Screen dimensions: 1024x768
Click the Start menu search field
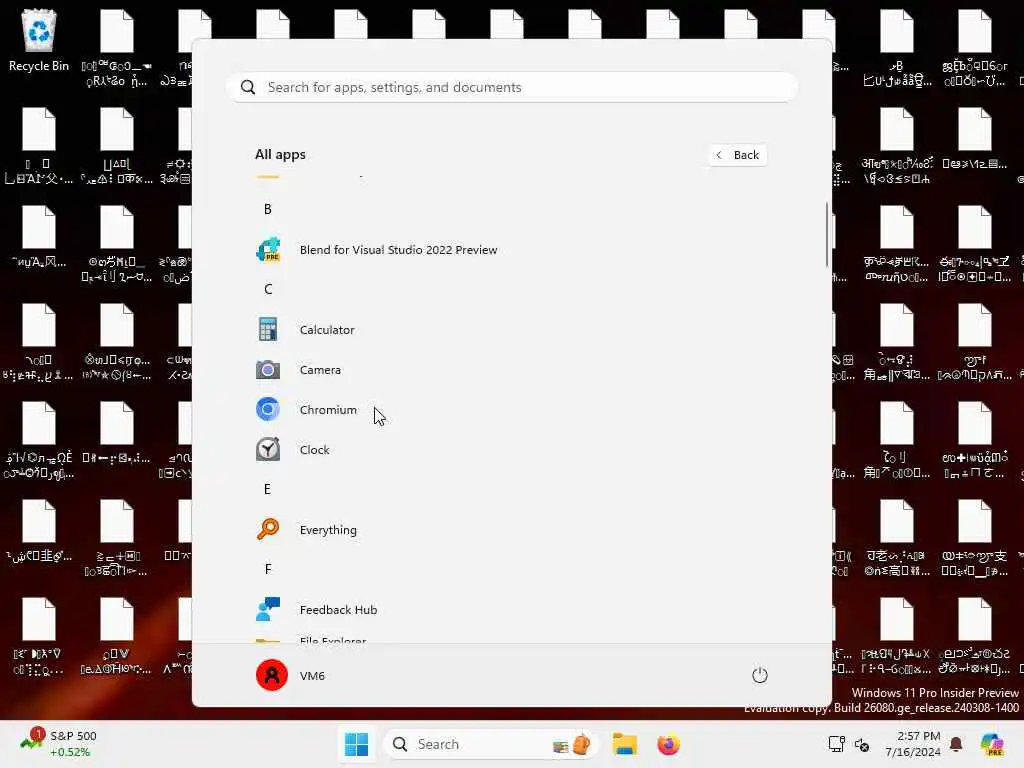(x=512, y=88)
